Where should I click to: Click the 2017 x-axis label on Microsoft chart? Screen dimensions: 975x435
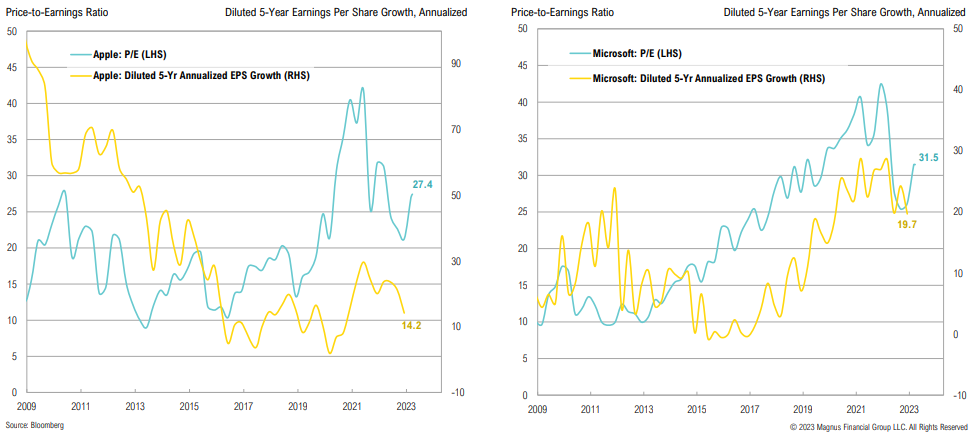pos(749,410)
